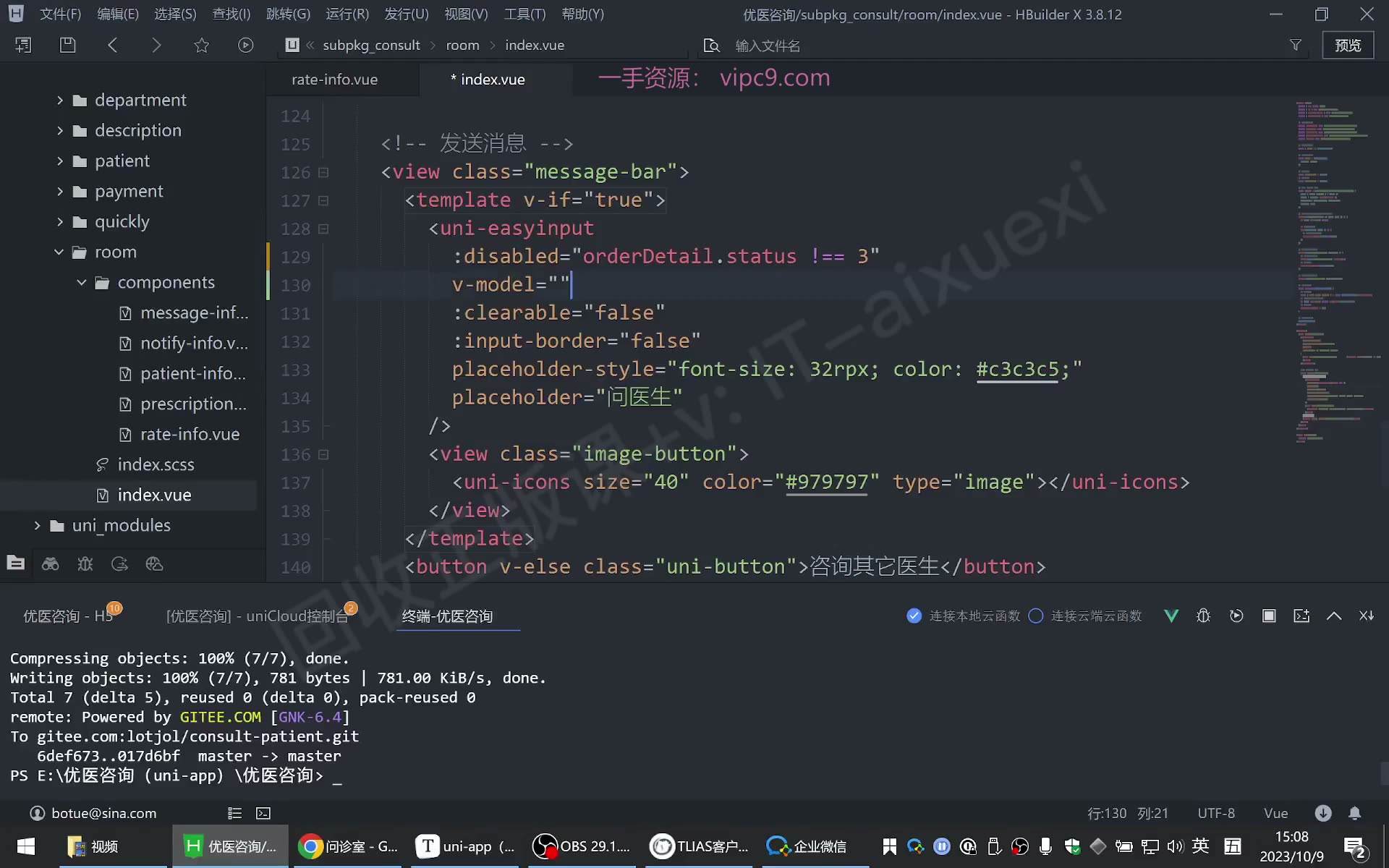
Task: Open the binoculars search icon in sidebar
Action: (x=50, y=563)
